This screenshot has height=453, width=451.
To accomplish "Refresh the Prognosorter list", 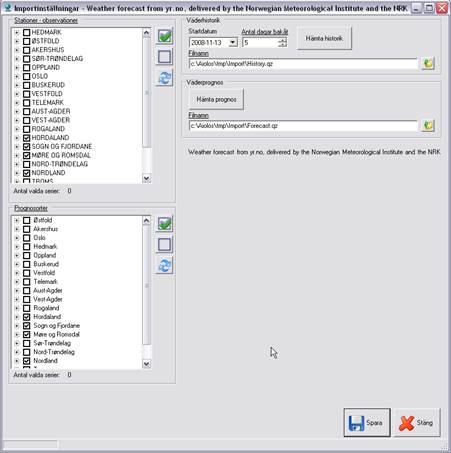I will 165,266.
